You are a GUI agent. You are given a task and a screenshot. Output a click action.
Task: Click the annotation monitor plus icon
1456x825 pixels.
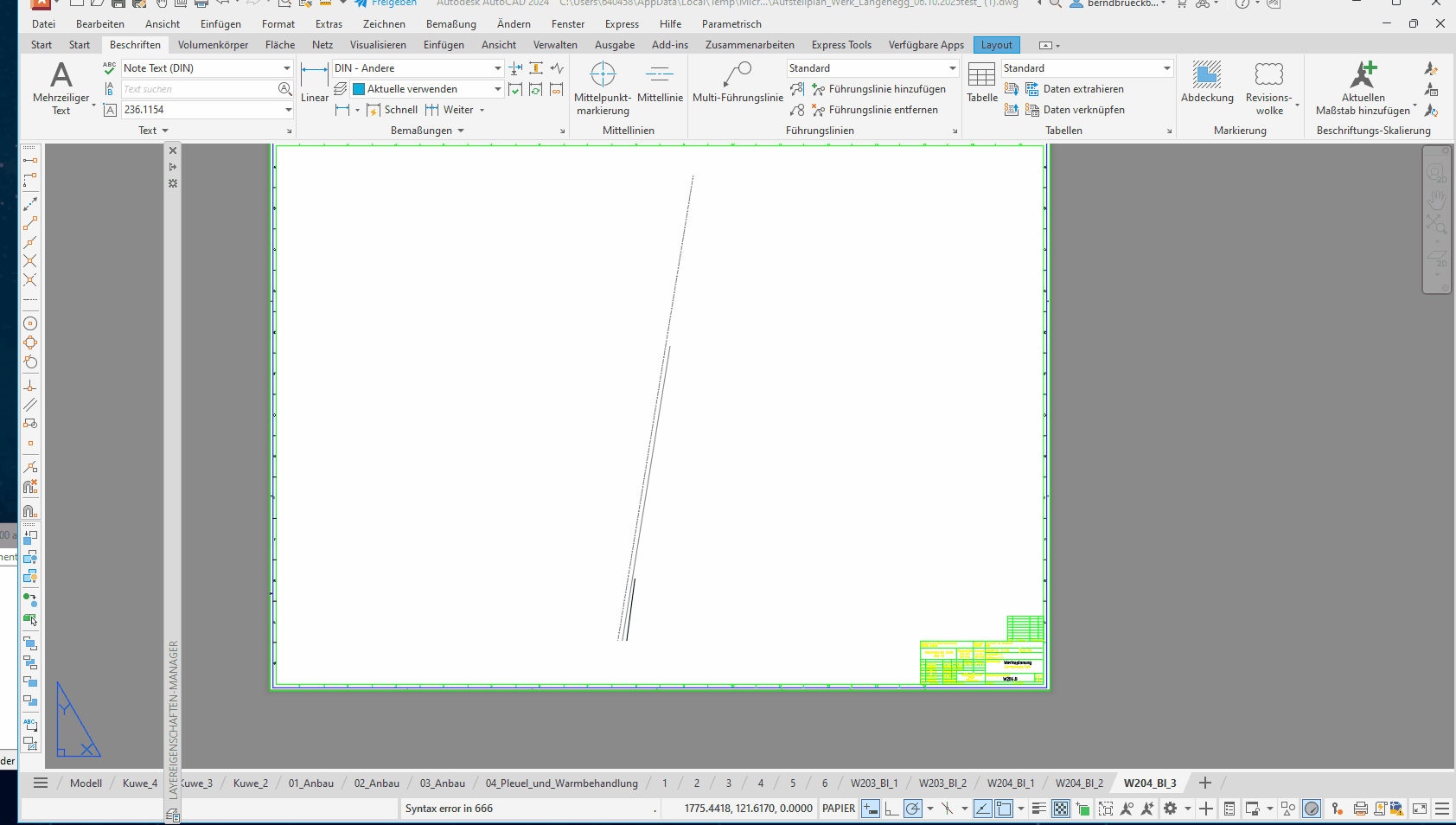pos(1206,809)
